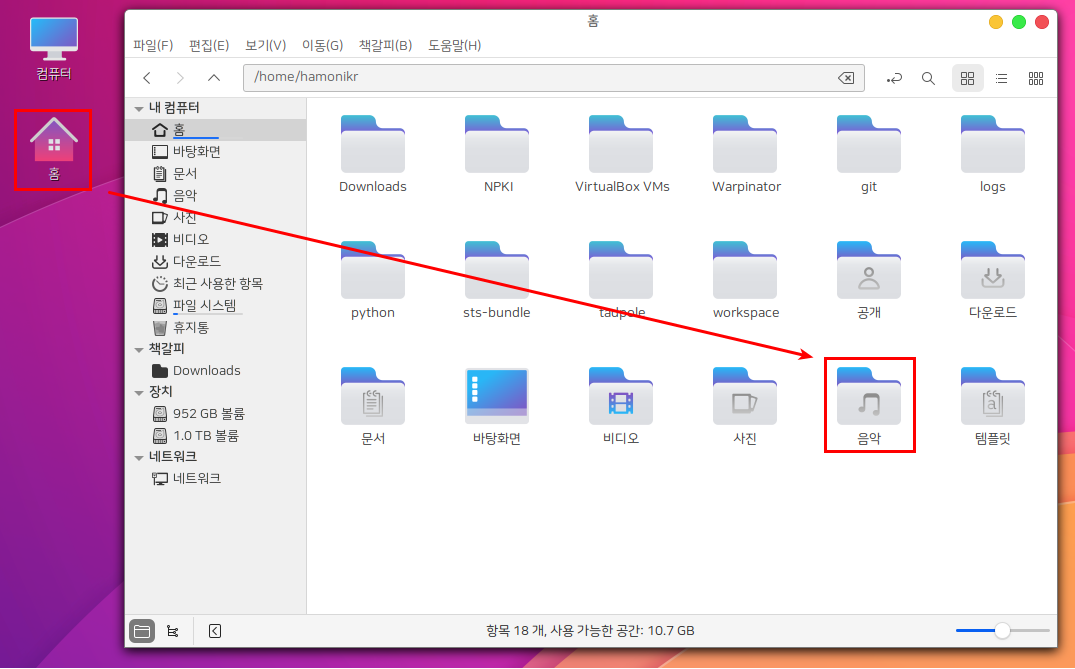The image size is (1075, 669).
Task: Click the /home/hamonikr path field
Action: click(x=540, y=78)
